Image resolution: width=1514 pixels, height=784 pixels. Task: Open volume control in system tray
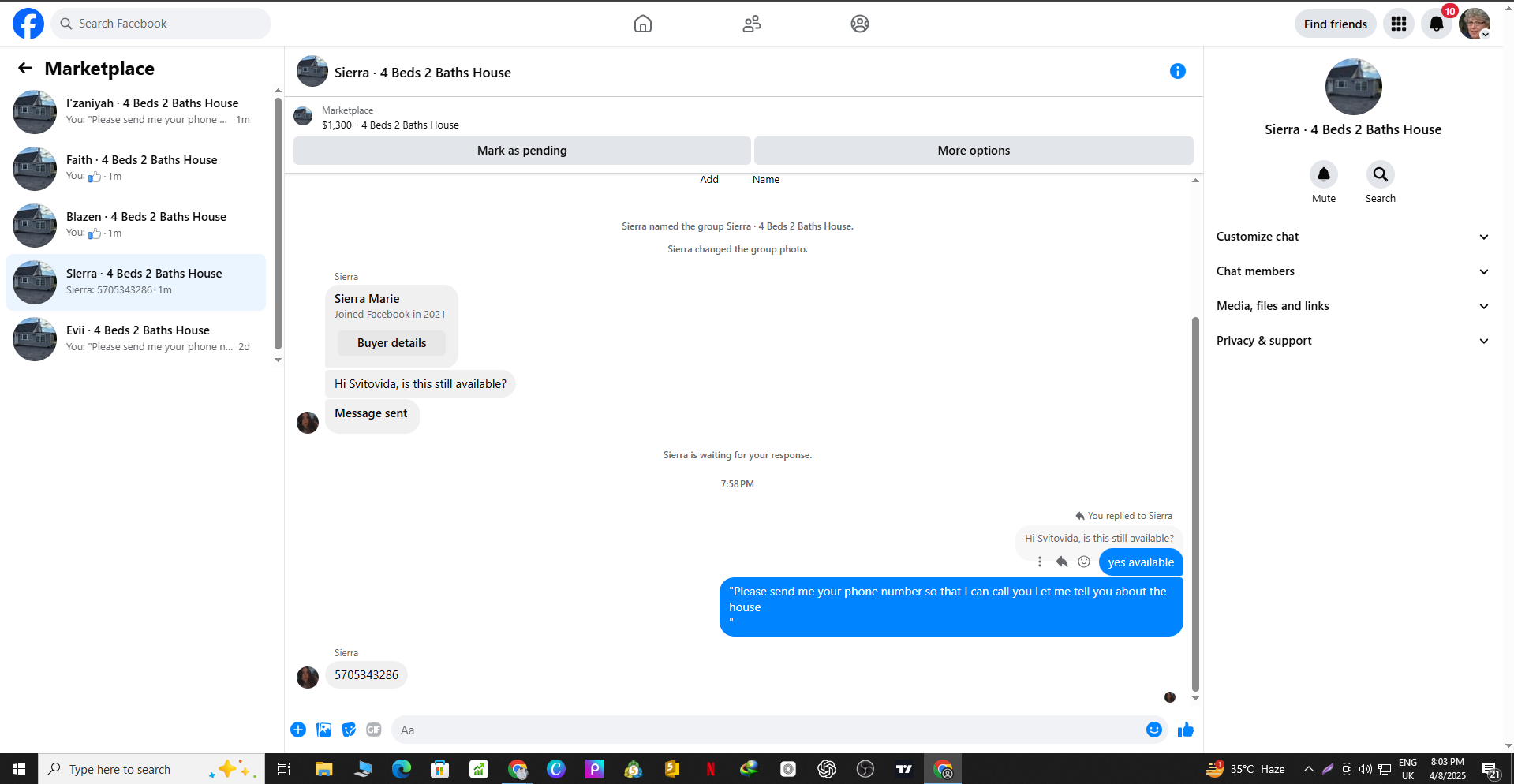(x=1365, y=769)
